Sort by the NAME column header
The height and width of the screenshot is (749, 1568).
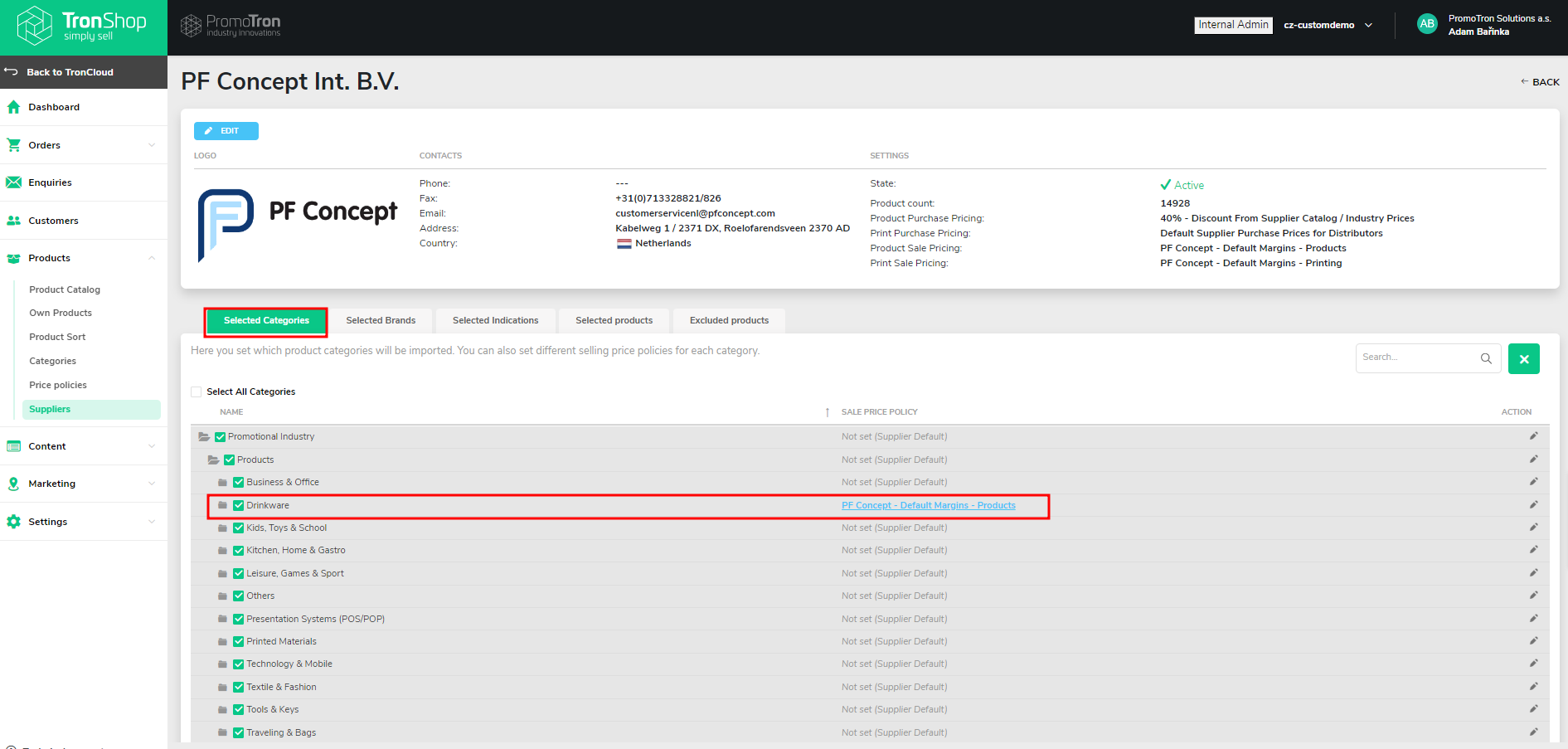pos(231,411)
